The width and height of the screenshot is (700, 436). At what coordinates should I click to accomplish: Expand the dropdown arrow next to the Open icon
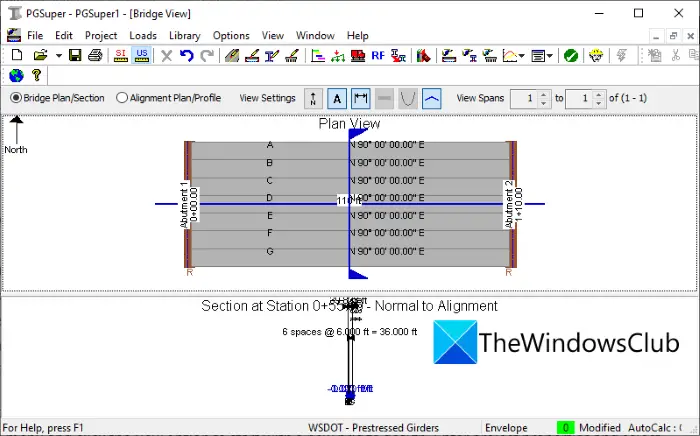tap(58, 56)
